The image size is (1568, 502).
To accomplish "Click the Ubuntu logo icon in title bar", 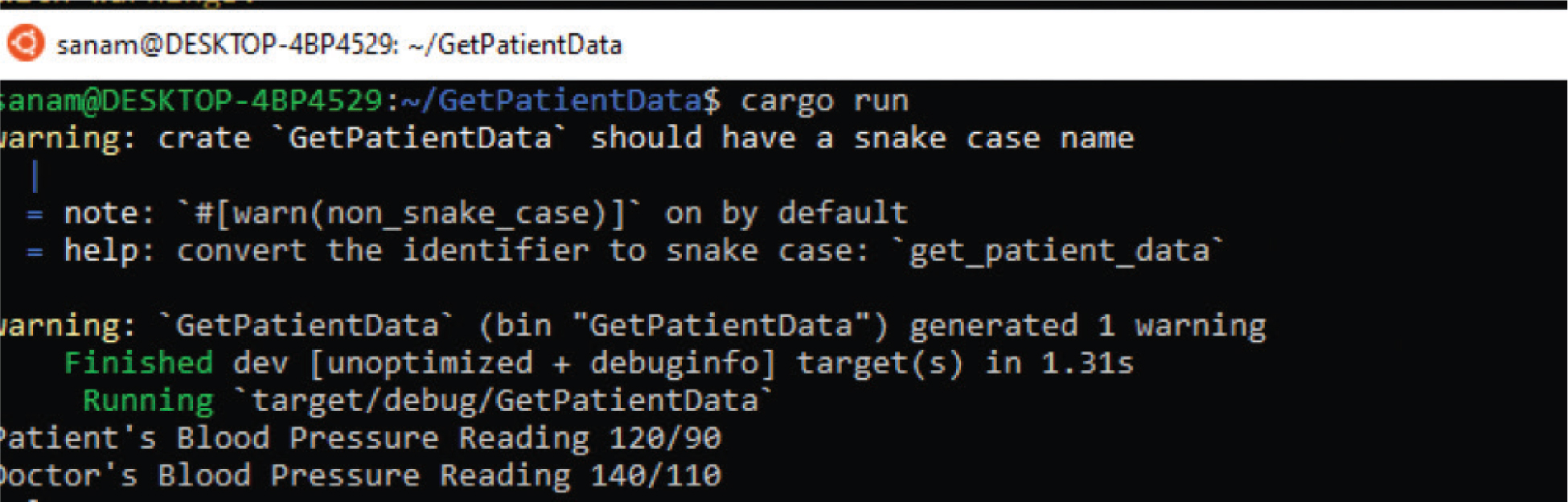I will point(25,43).
